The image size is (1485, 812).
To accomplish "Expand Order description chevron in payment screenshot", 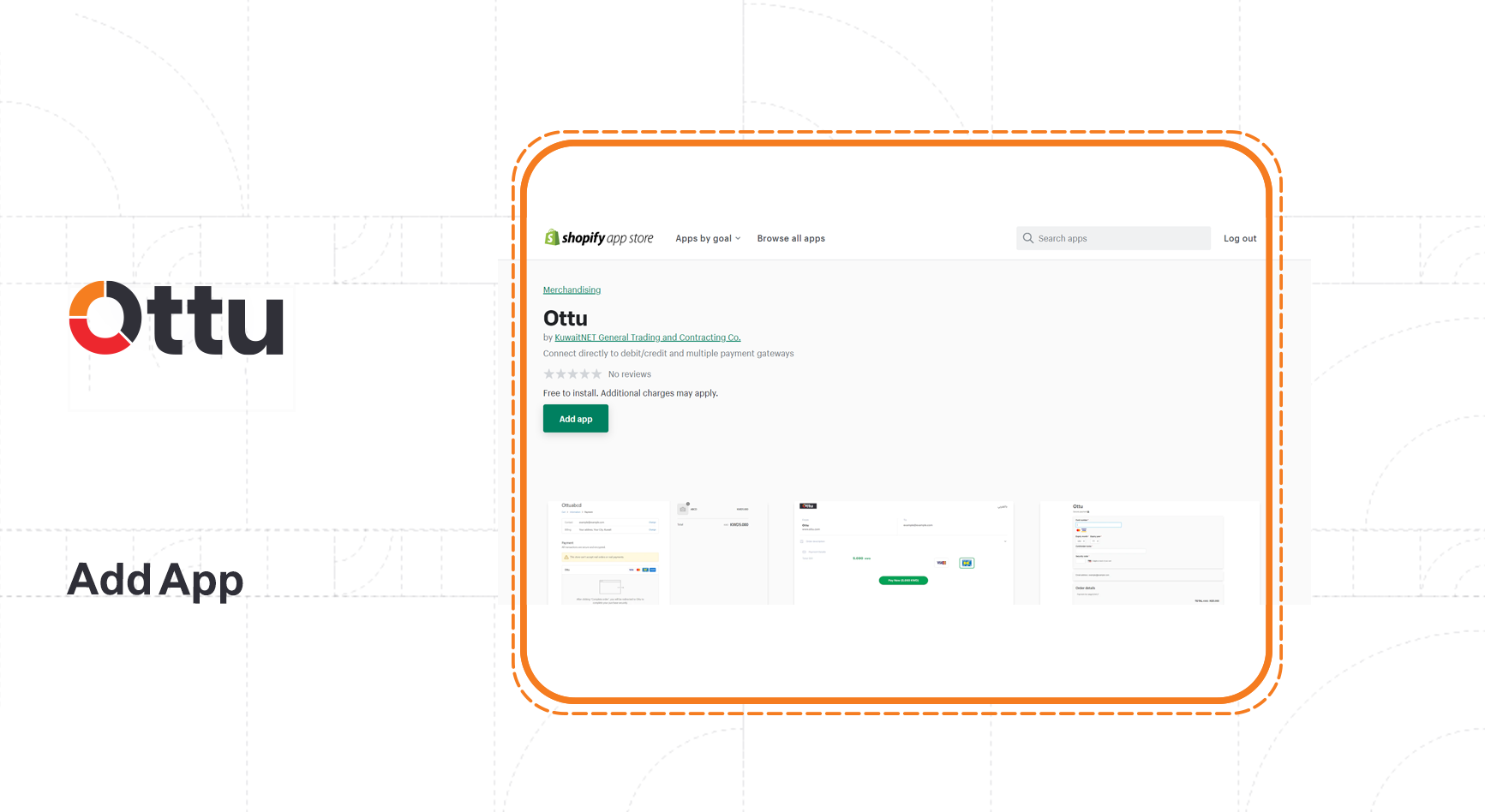I will [x=1004, y=541].
